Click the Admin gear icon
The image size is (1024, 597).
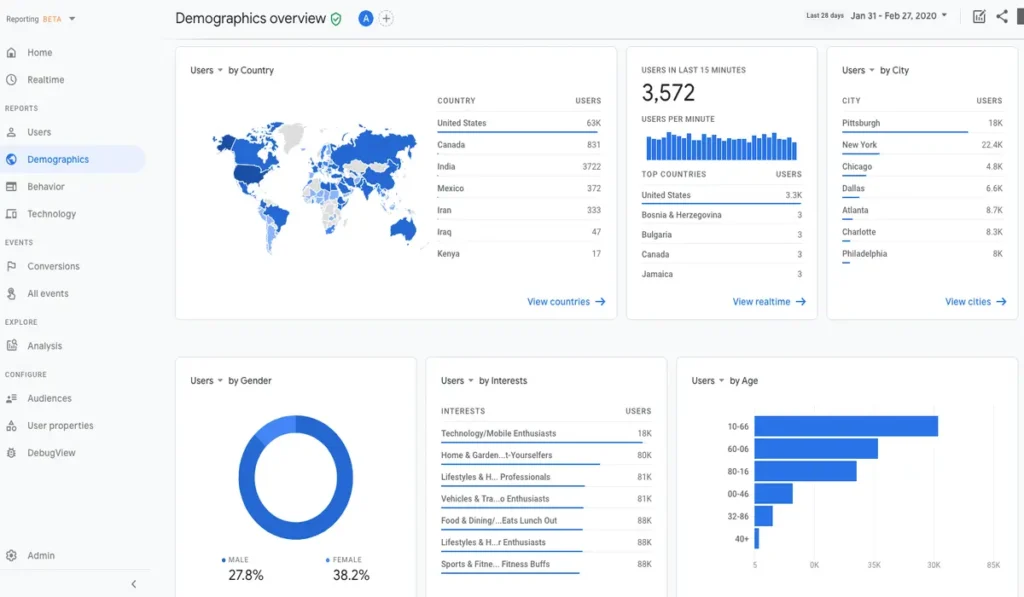click(12, 556)
